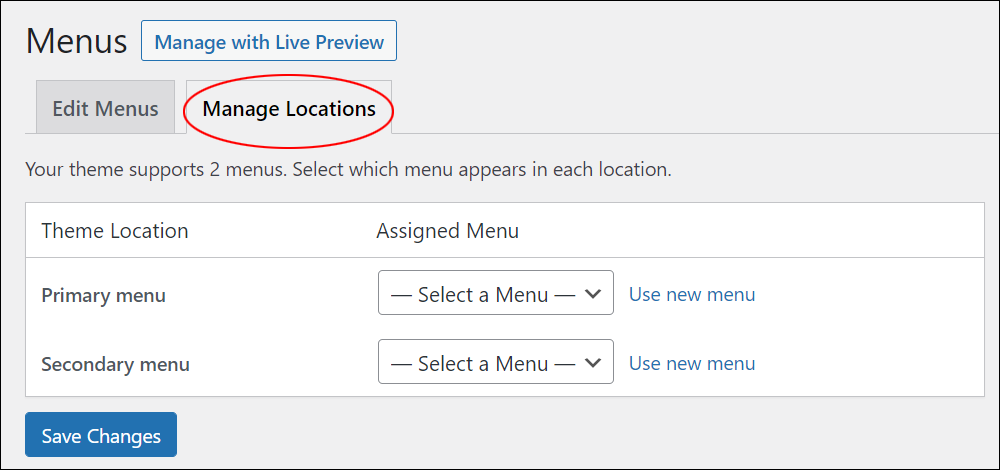The width and height of the screenshot is (1000, 470).
Task: Click the empty tab bar area beside Manage Locations
Action: [x=695, y=108]
